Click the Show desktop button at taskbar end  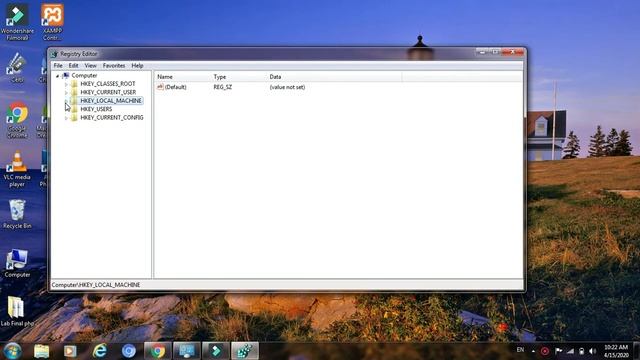point(636,351)
